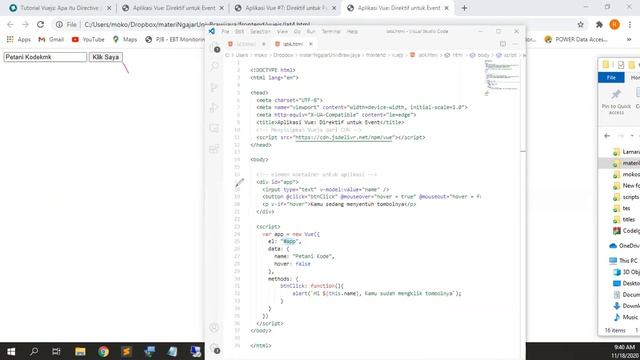Select OneDrive in File Explorer navigation
Screen dimensions: 640x360
(624, 246)
